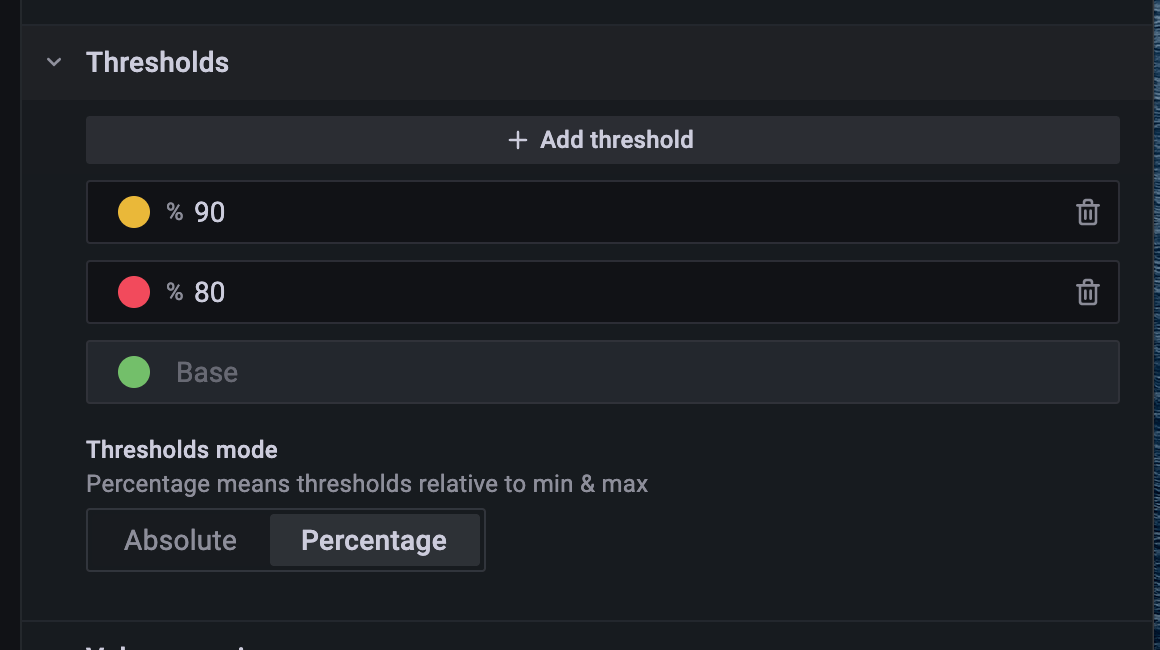Click the plus icon beside Add threshold
The image size is (1160, 650).
pyautogui.click(x=517, y=140)
